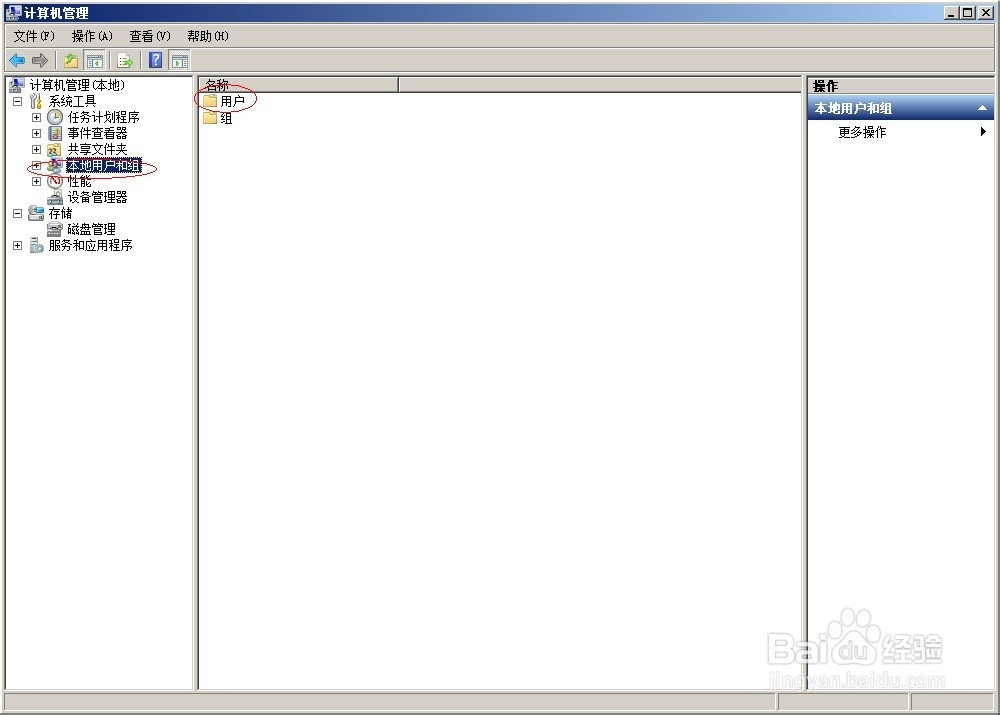The height and width of the screenshot is (715, 1000).
Task: Collapse the 系统工具 tree node
Action: [17, 101]
